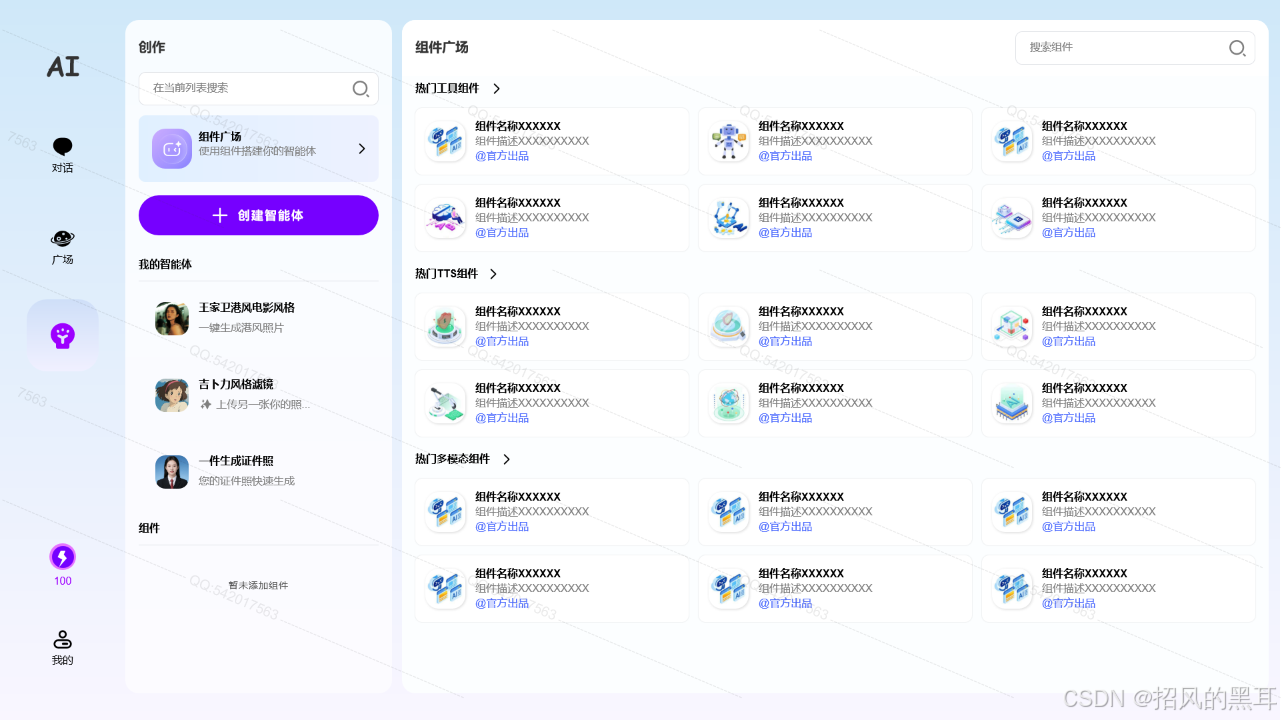Select the robot icon in 热门工具组件

pos(729,141)
